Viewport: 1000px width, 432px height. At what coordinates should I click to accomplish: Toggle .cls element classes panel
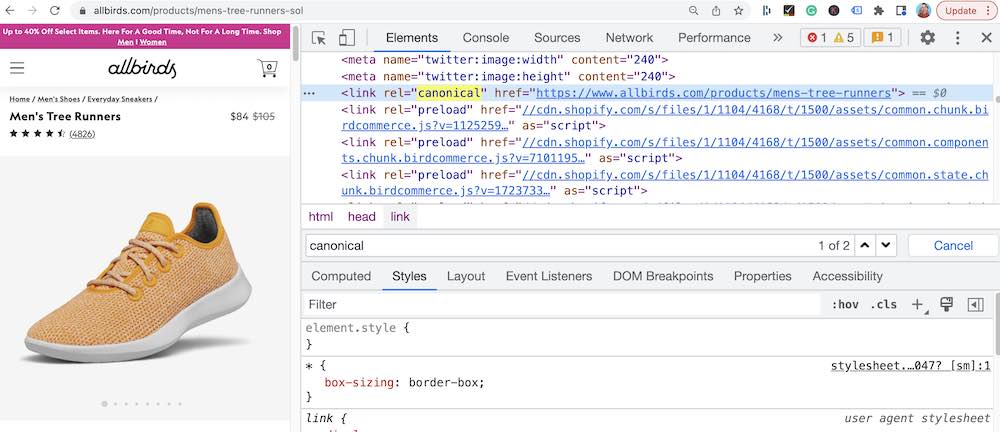pos(884,304)
